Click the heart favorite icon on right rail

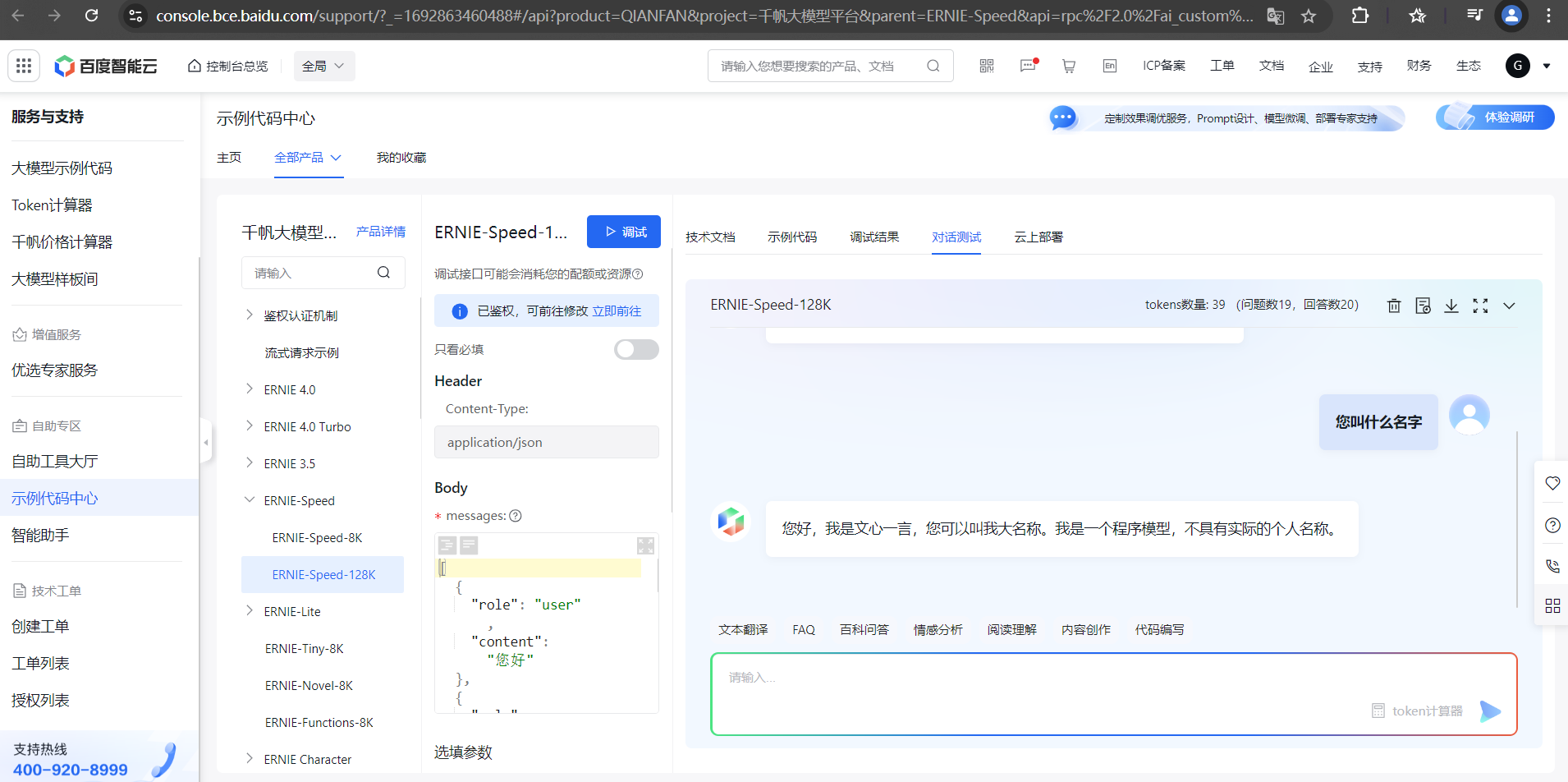(1552, 483)
